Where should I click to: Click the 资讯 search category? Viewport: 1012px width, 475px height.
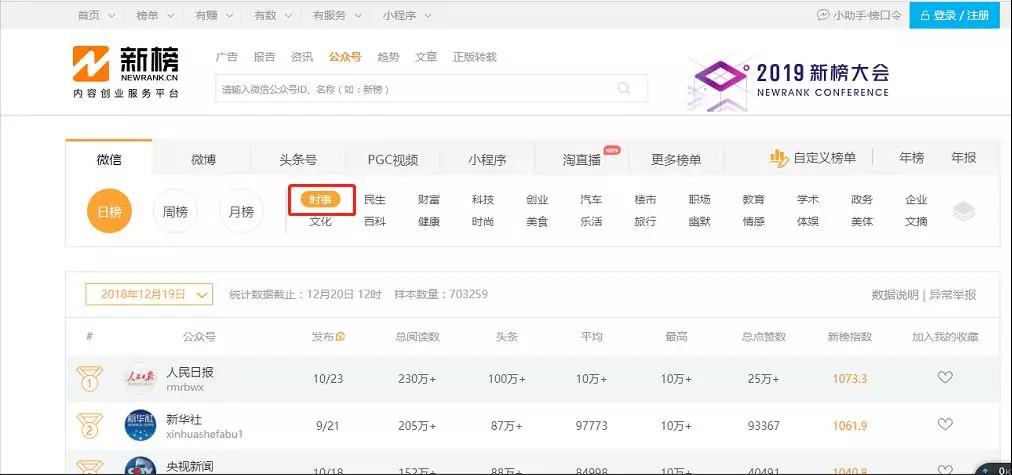point(302,57)
